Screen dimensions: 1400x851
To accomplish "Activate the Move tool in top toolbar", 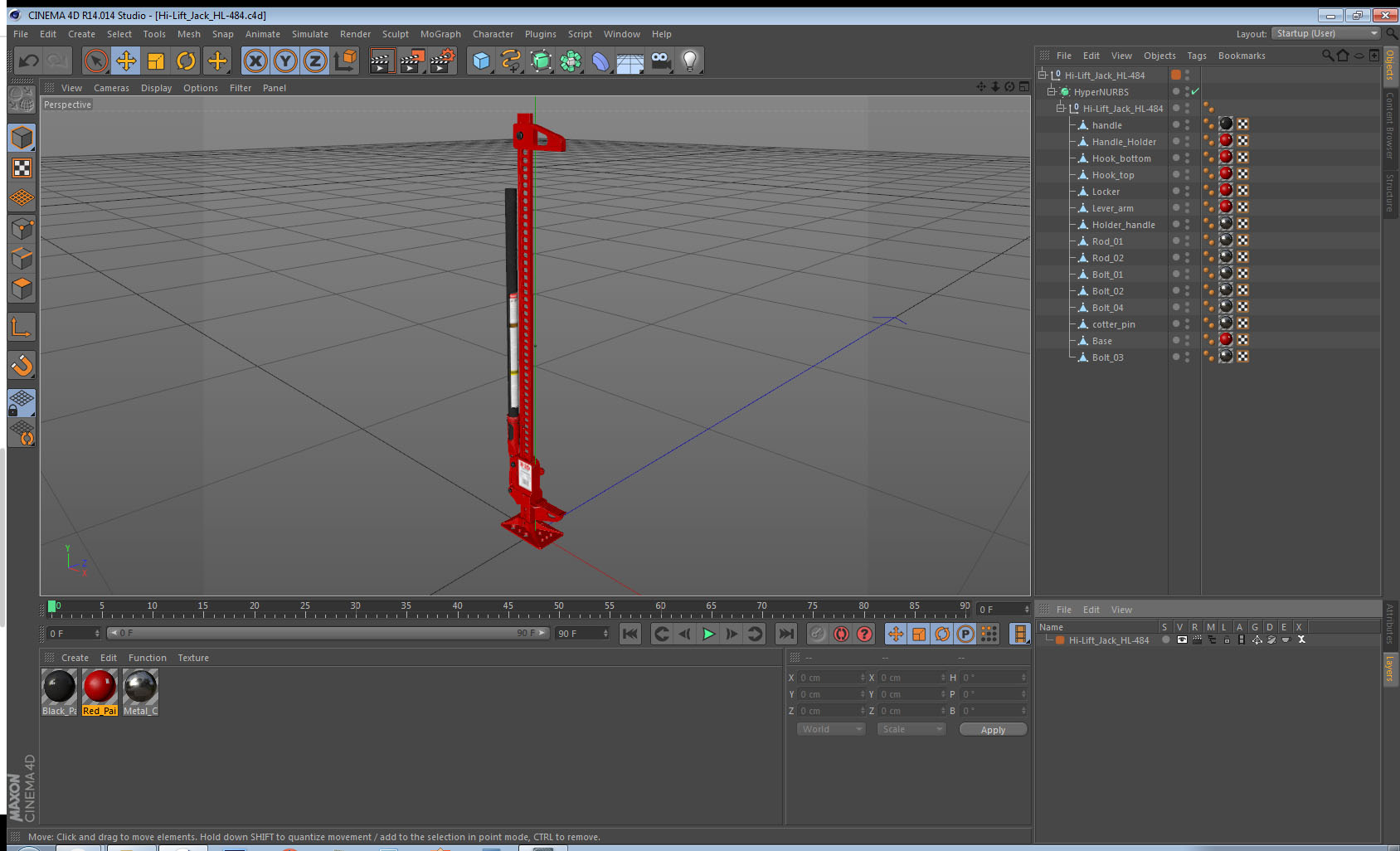I will tap(126, 61).
